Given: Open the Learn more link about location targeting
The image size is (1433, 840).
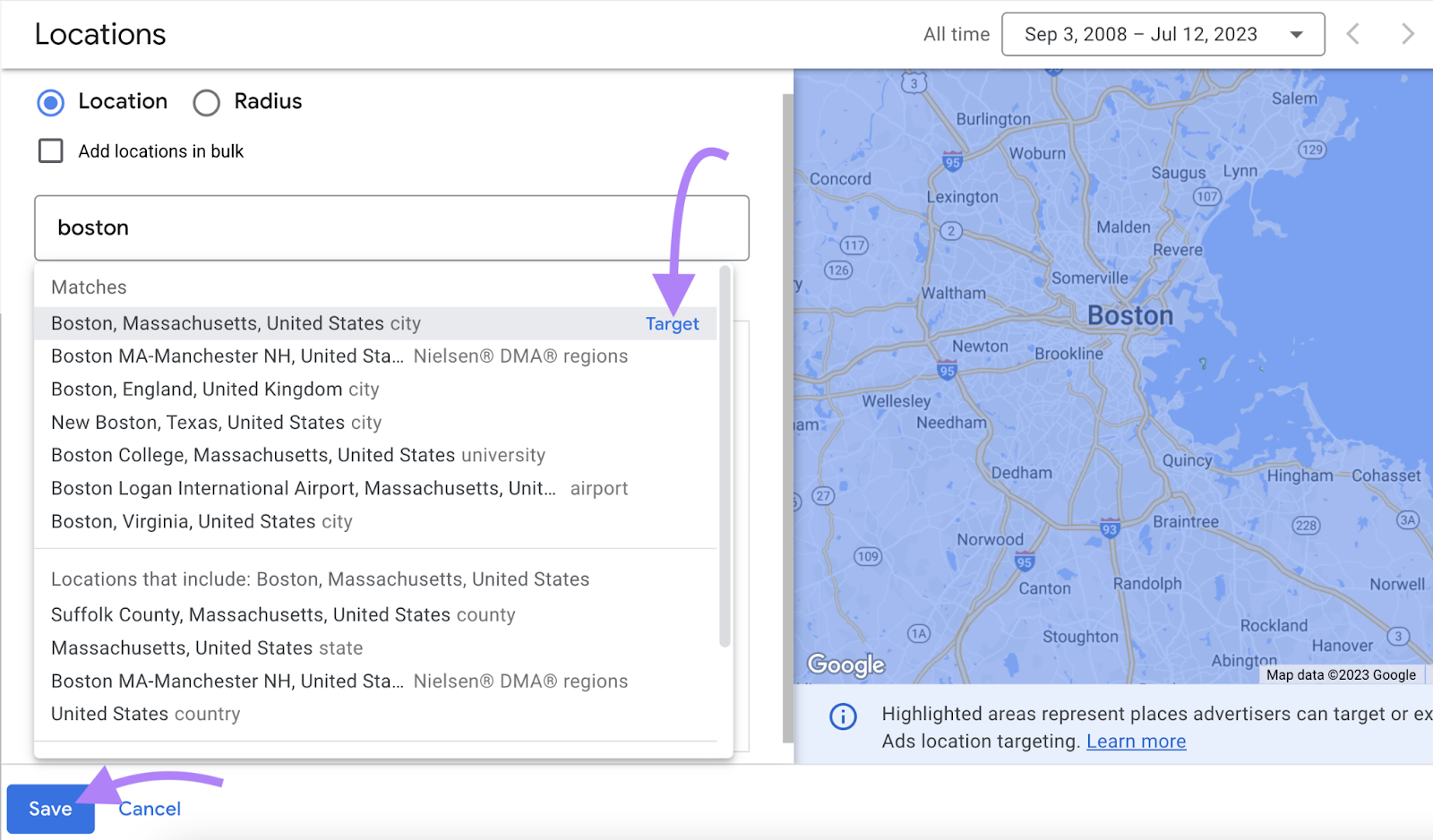Looking at the screenshot, I should click(x=1136, y=741).
